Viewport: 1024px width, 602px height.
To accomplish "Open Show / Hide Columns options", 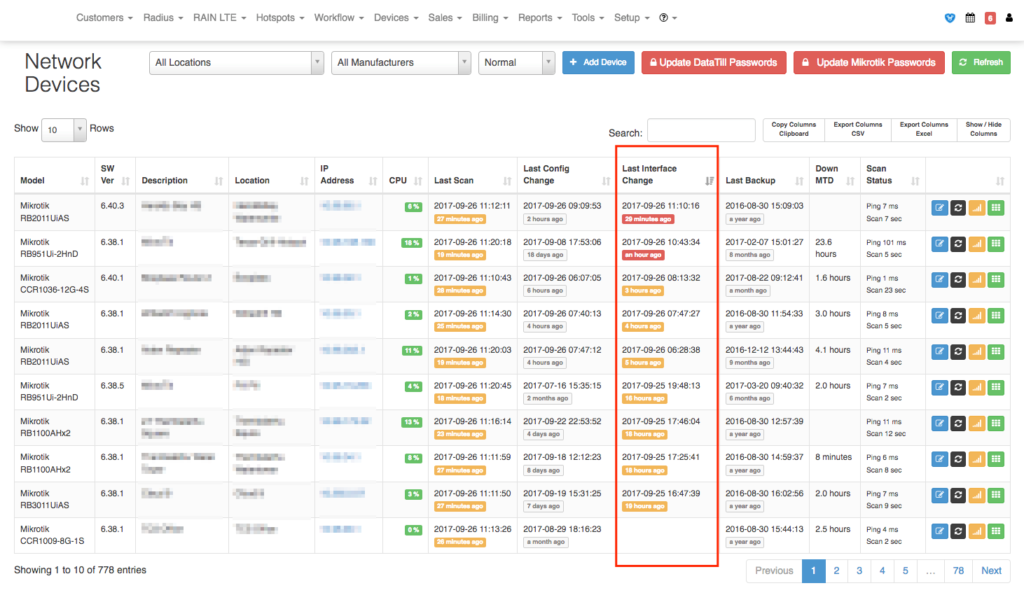I will [x=984, y=129].
